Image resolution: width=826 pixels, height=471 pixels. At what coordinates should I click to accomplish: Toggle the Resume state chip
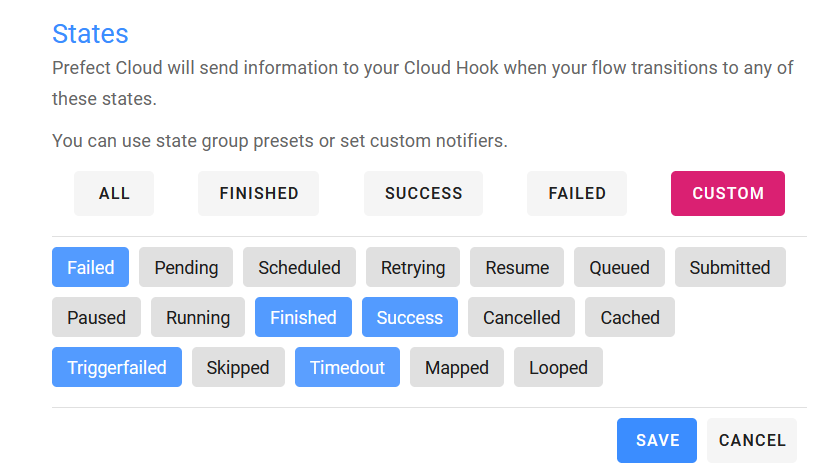(517, 267)
